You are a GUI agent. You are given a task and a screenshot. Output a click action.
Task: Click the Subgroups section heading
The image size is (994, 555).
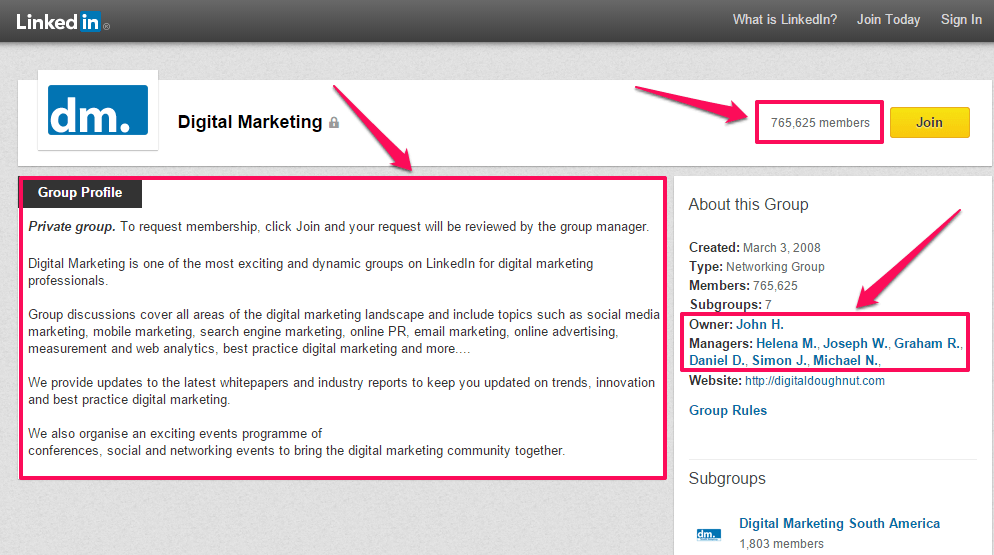click(727, 478)
